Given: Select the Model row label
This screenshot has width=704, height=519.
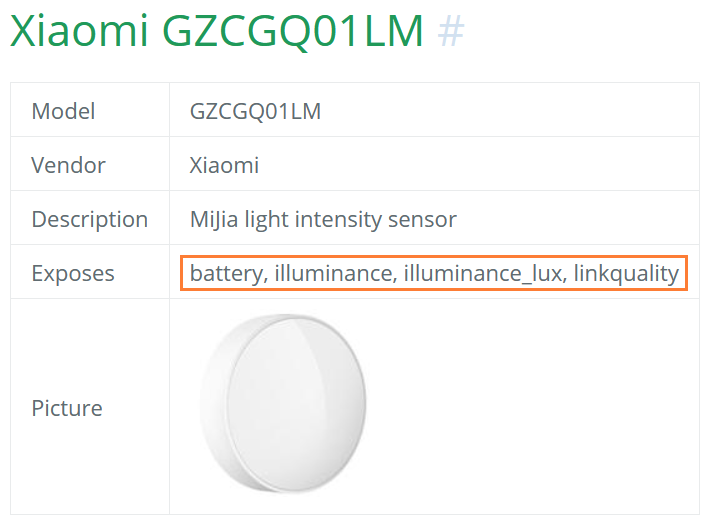Looking at the screenshot, I should 64,110.
